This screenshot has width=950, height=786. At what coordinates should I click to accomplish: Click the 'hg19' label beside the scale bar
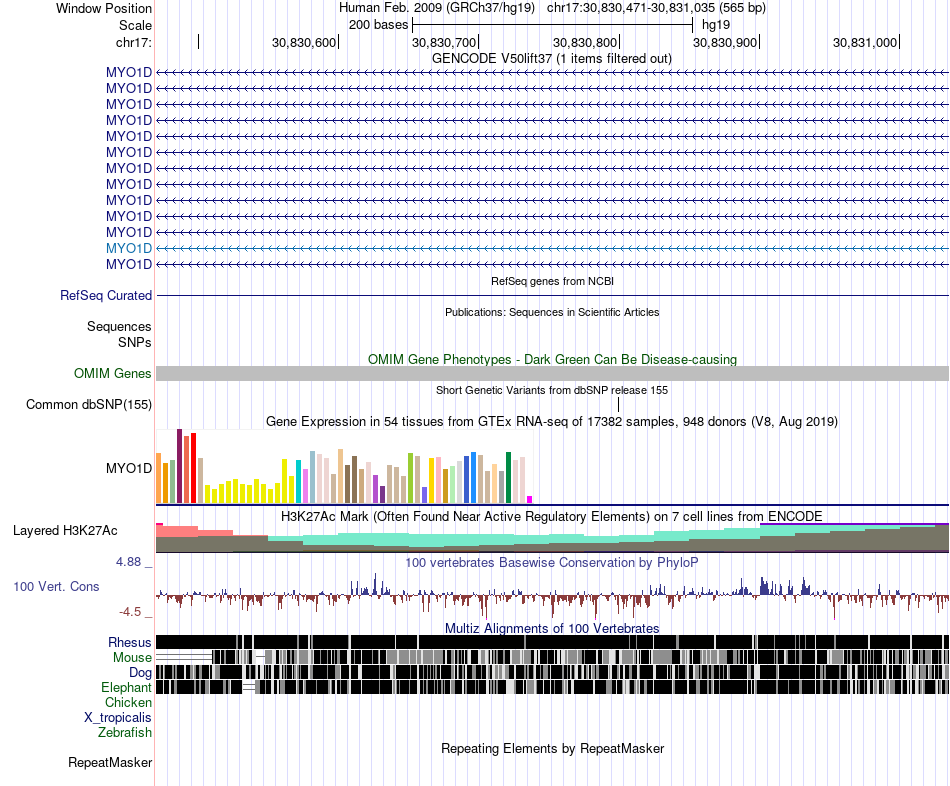tap(716, 25)
